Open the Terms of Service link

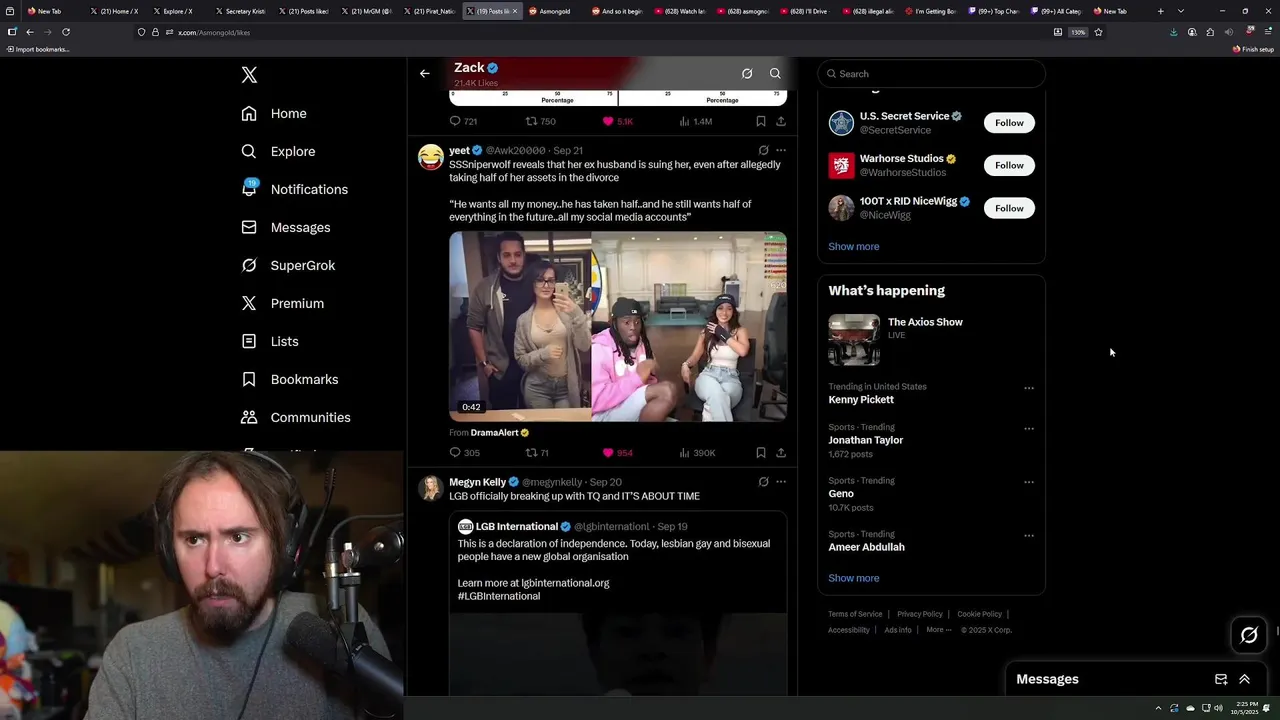[855, 614]
